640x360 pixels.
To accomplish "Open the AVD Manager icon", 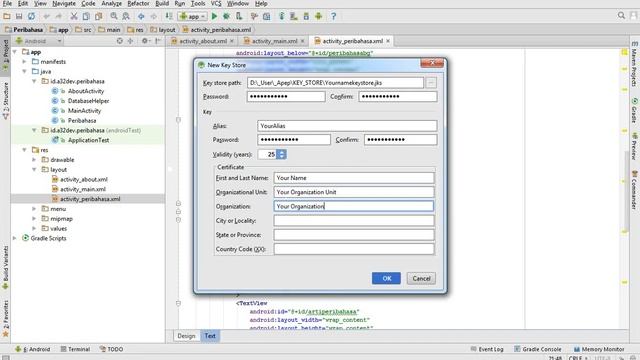I will (293, 16).
